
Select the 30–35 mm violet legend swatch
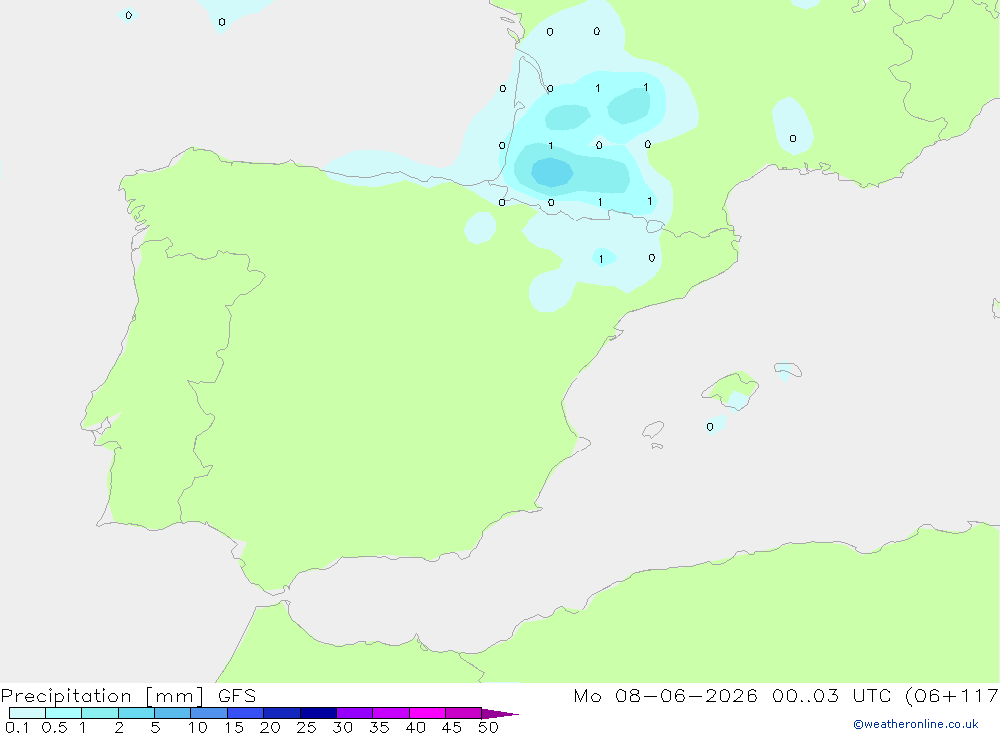tap(354, 713)
